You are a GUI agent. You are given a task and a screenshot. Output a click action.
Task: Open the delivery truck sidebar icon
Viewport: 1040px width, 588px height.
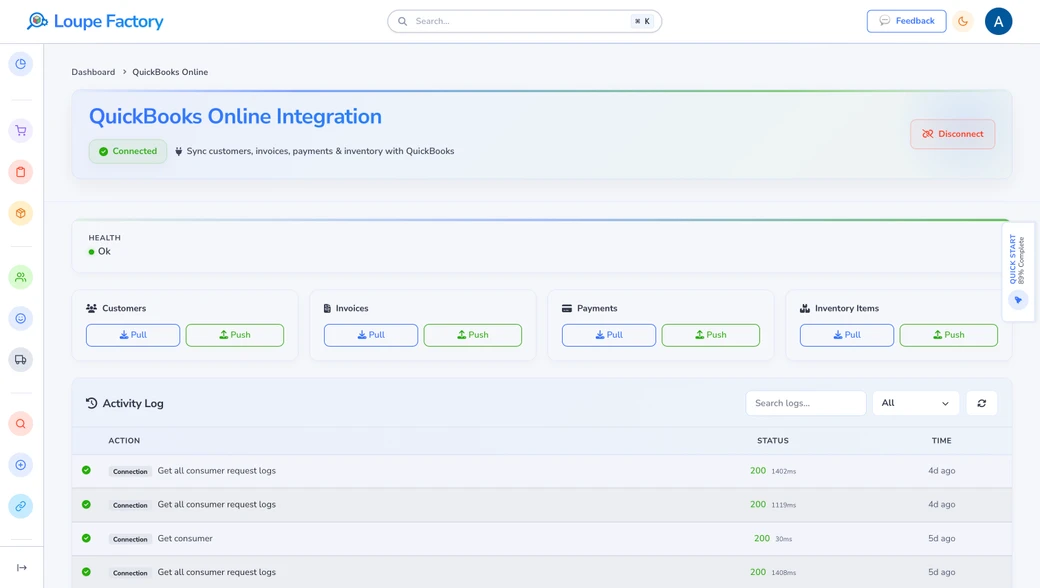21,360
